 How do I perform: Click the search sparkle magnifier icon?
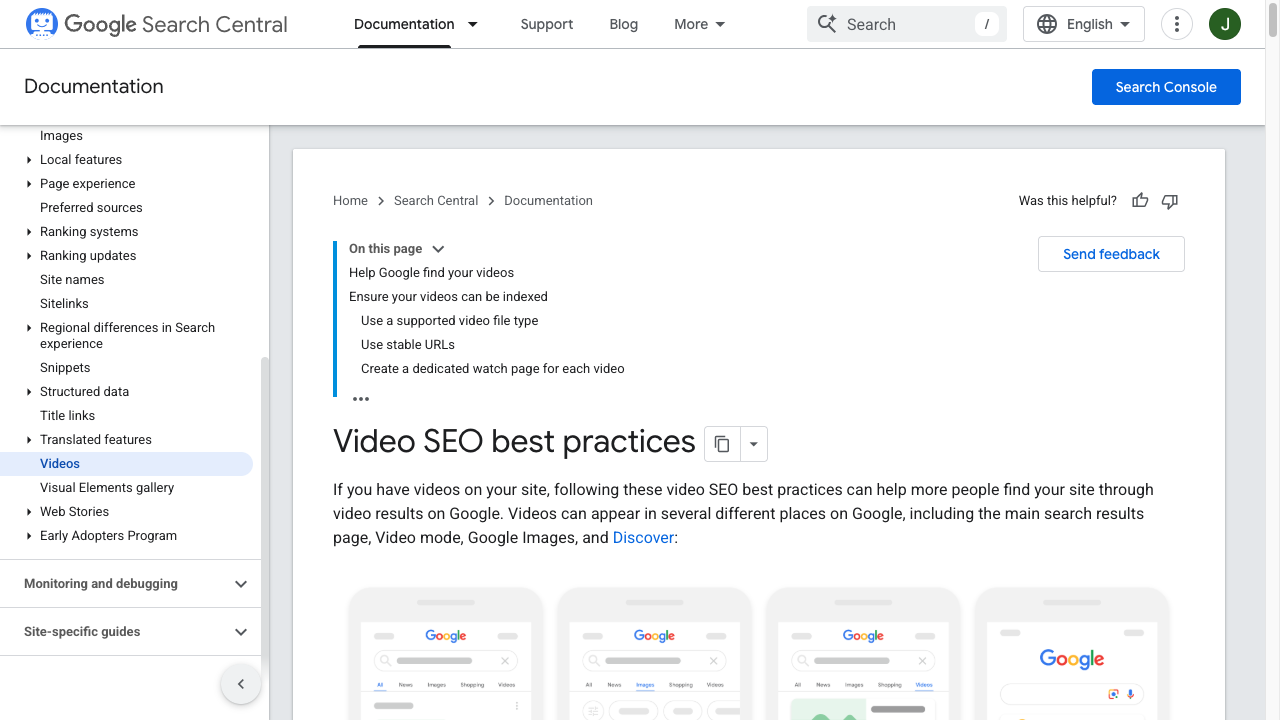point(827,24)
